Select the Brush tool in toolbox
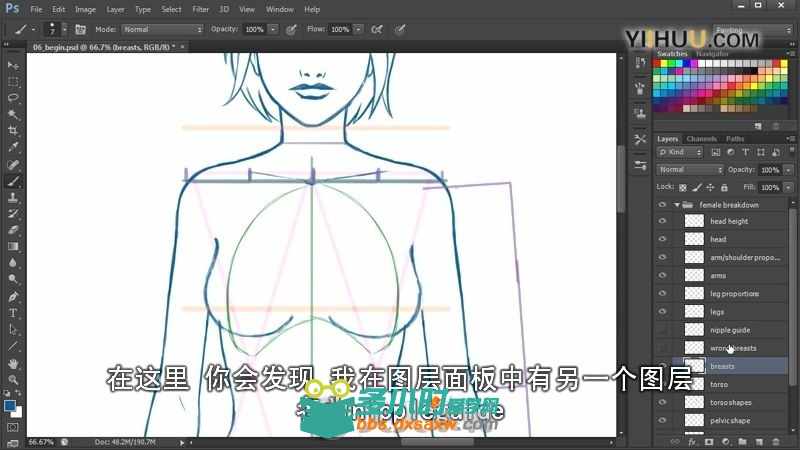The image size is (800, 450). point(13,181)
